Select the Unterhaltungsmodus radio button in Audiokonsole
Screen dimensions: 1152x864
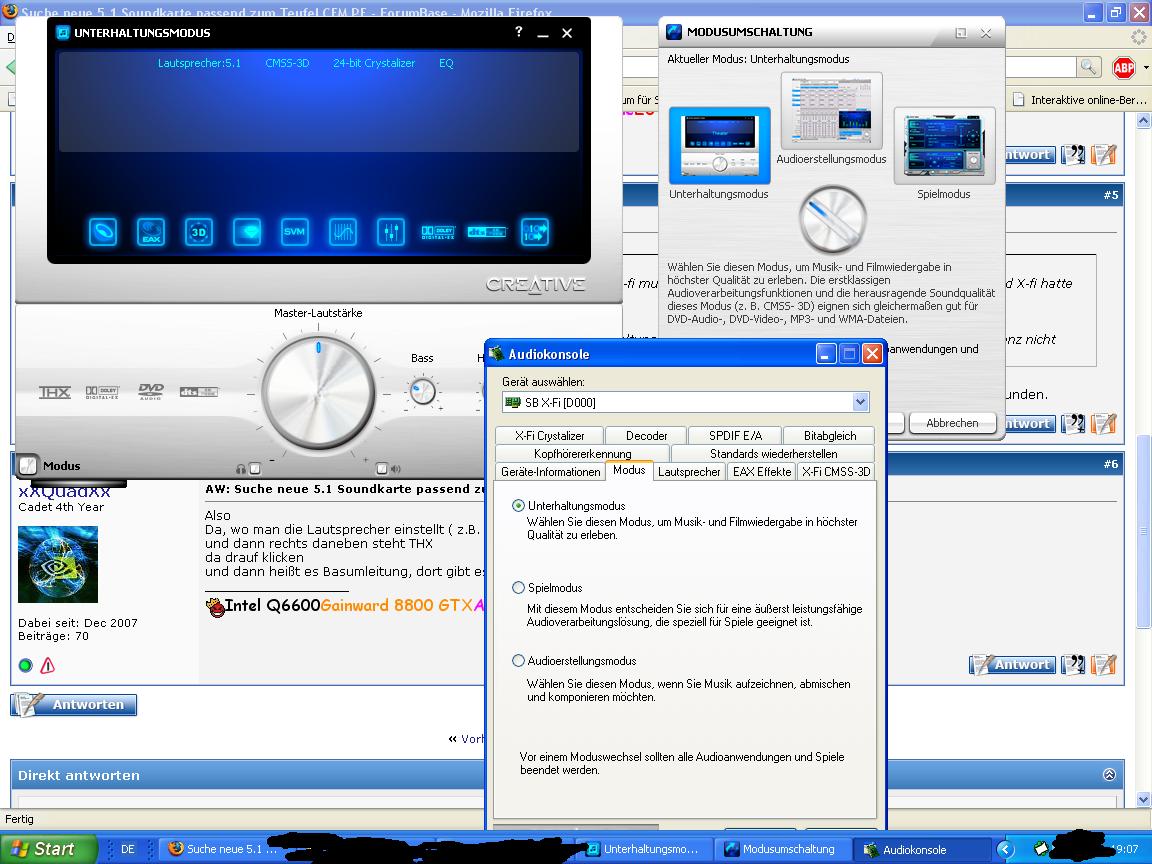click(x=519, y=505)
